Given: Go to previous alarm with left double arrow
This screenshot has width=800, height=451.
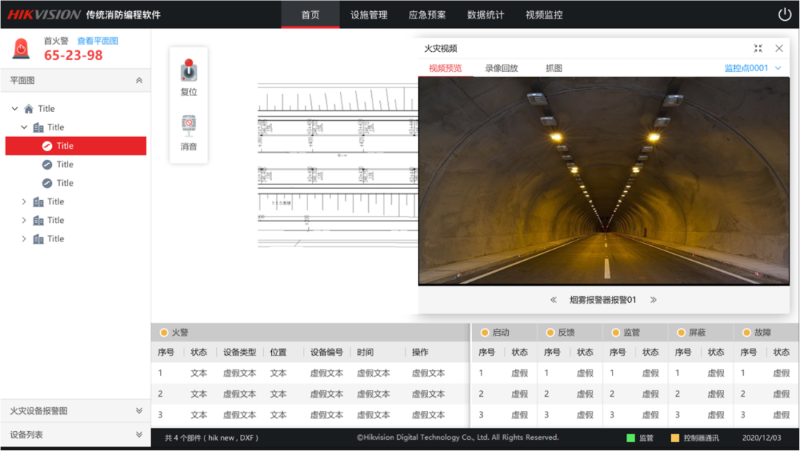Looking at the screenshot, I should point(553,299).
